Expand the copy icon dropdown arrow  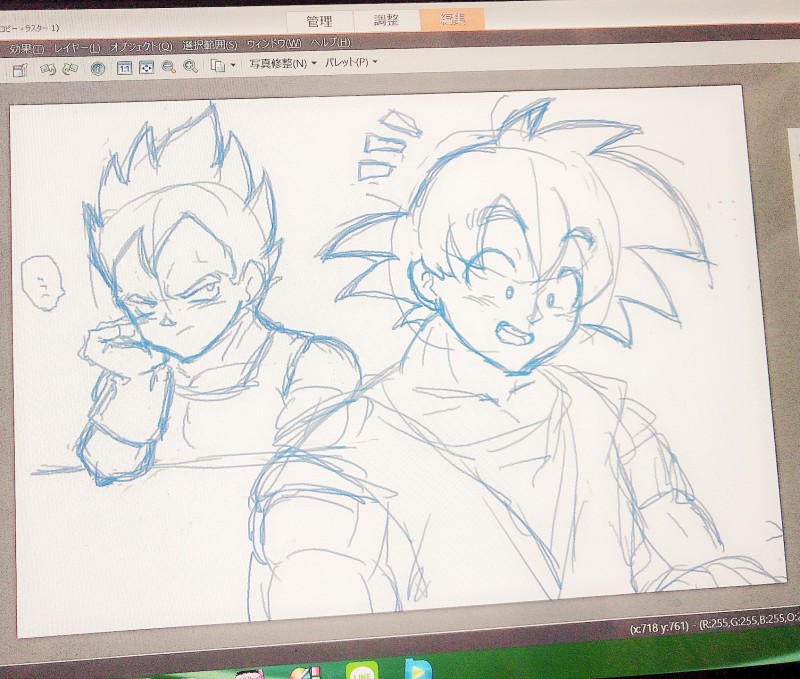[x=233, y=65]
